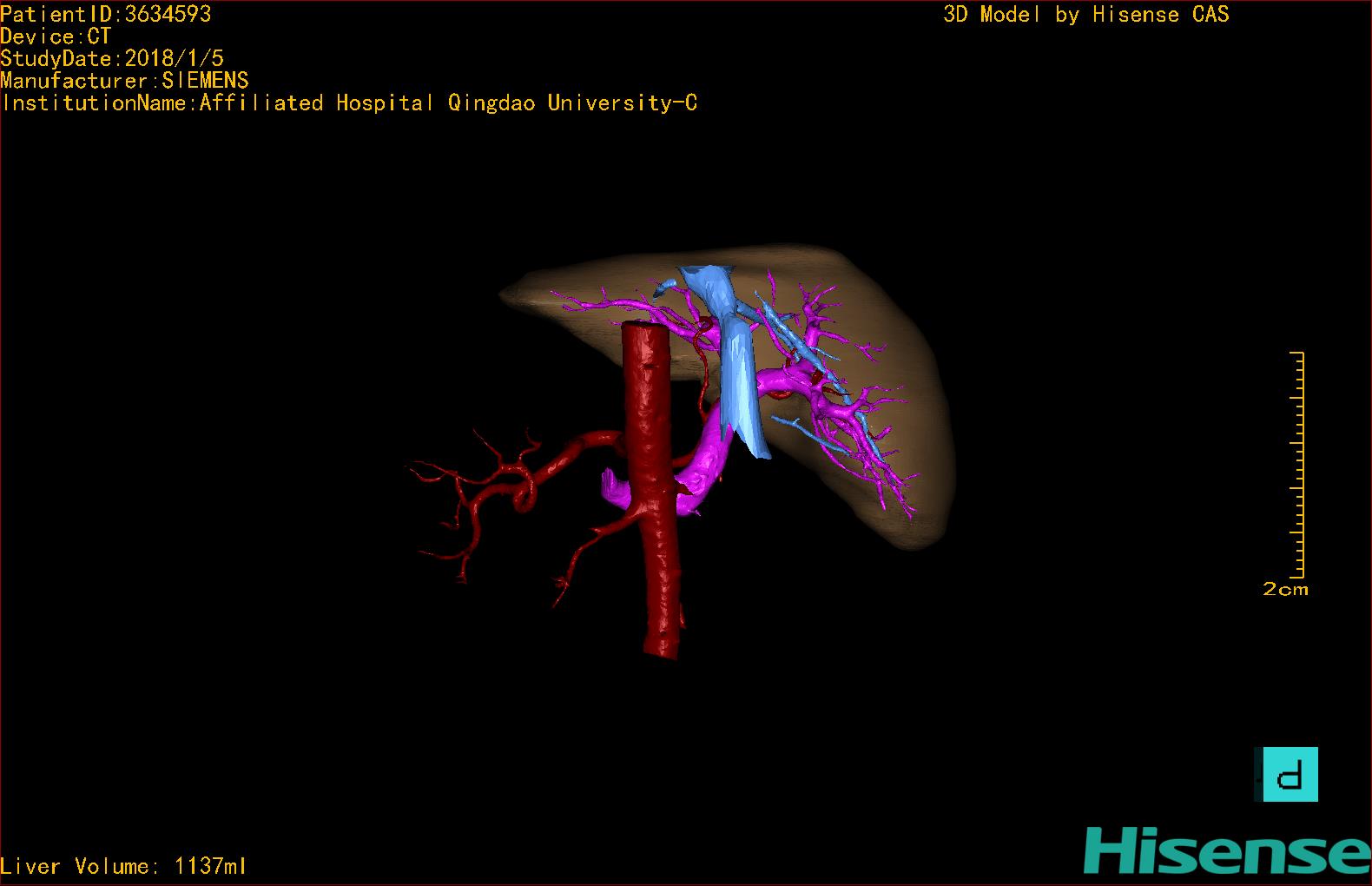Click the yellow vertical scale ruler
This screenshot has height=886, width=1372.
point(1297,465)
